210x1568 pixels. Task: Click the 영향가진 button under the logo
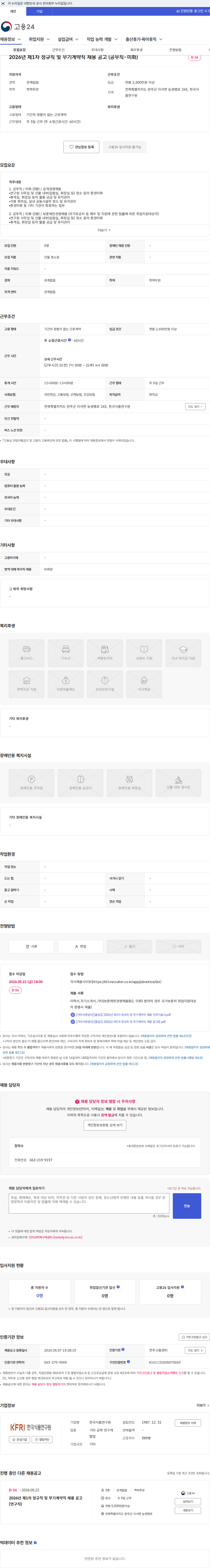point(43,1440)
